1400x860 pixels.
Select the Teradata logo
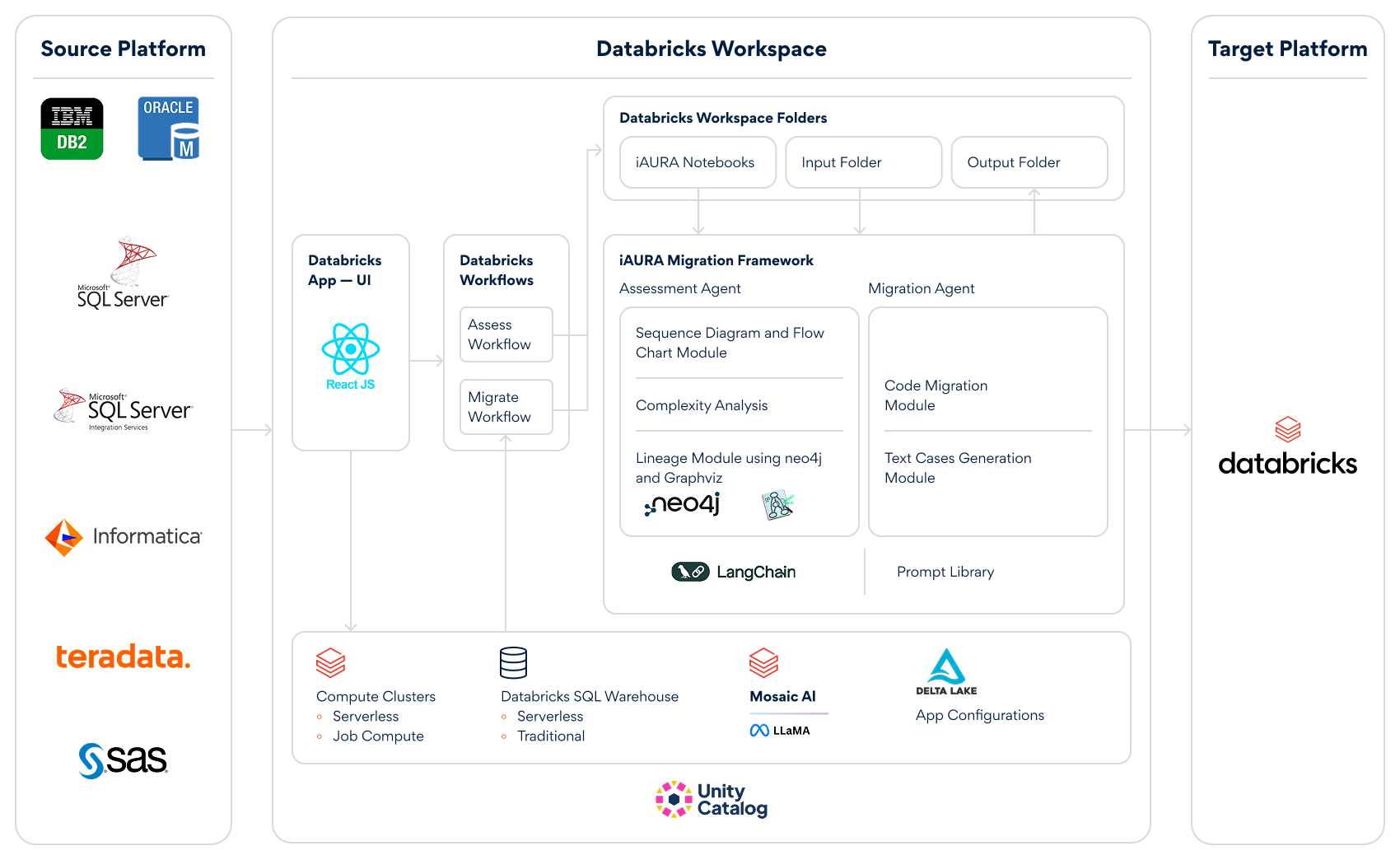pos(124,657)
